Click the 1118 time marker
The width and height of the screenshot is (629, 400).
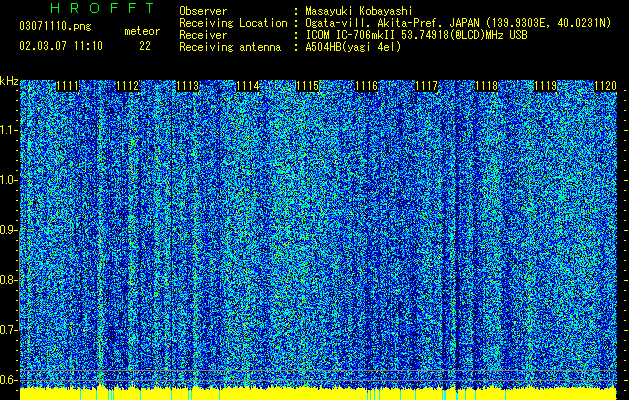[487, 86]
